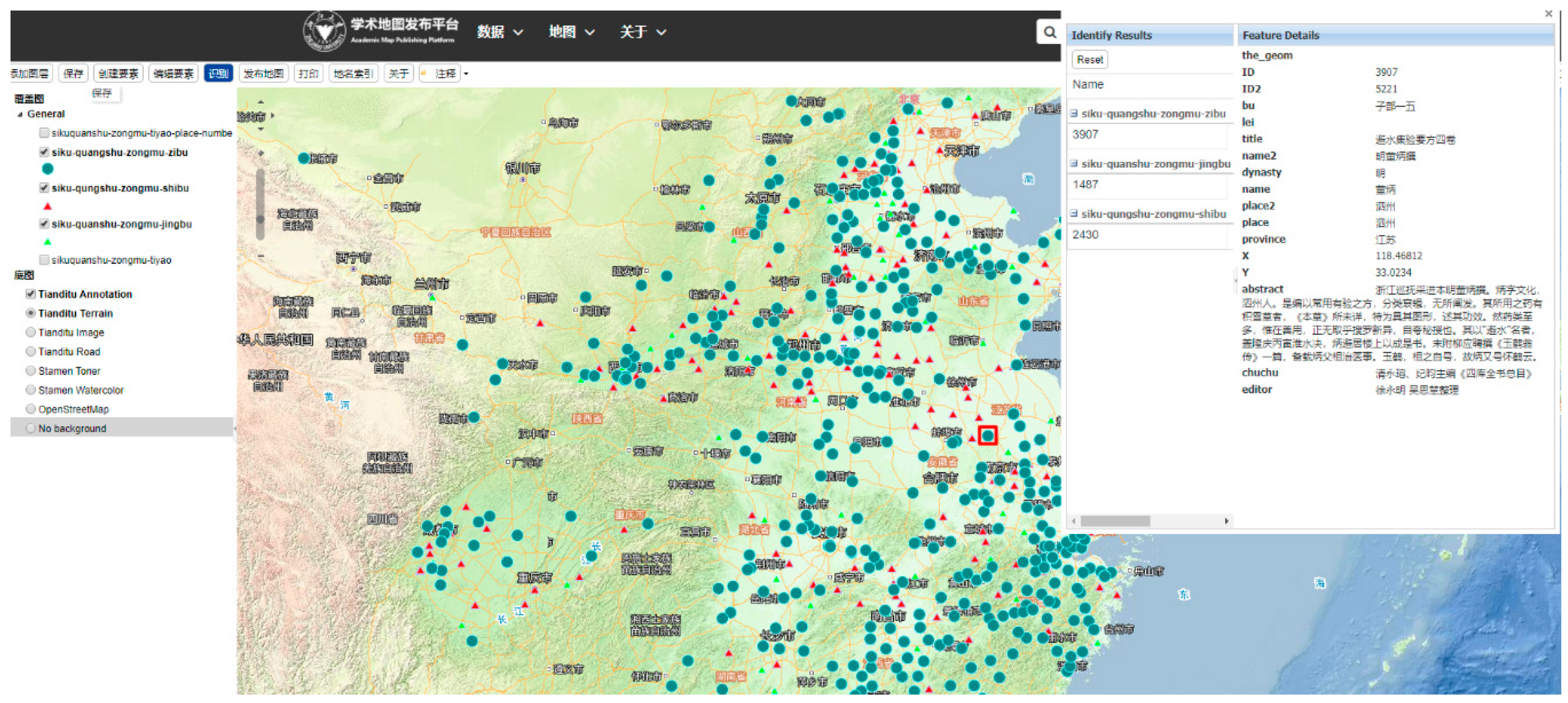Click teal circle legend symbol for zibu
1568x703 pixels.
pos(48,169)
